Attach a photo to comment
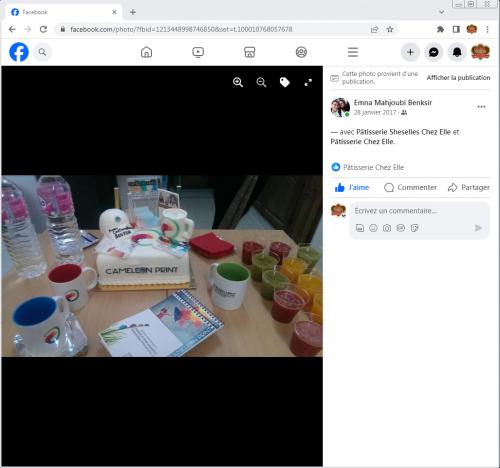The image size is (500, 468). click(x=387, y=228)
